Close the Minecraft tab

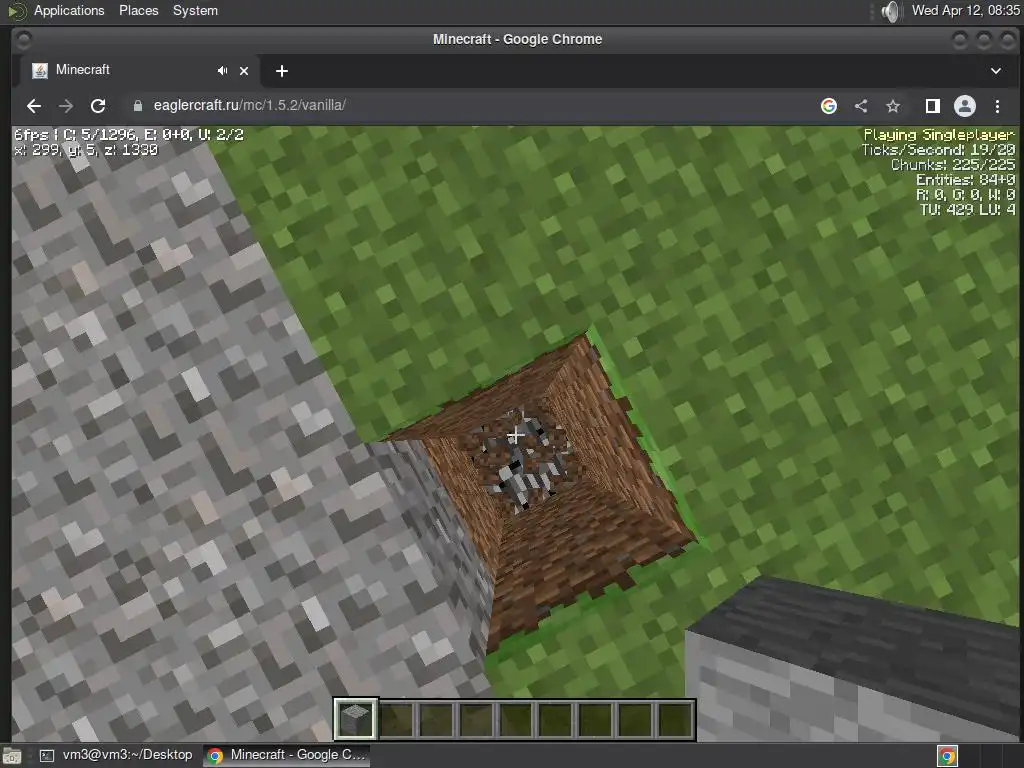point(244,71)
